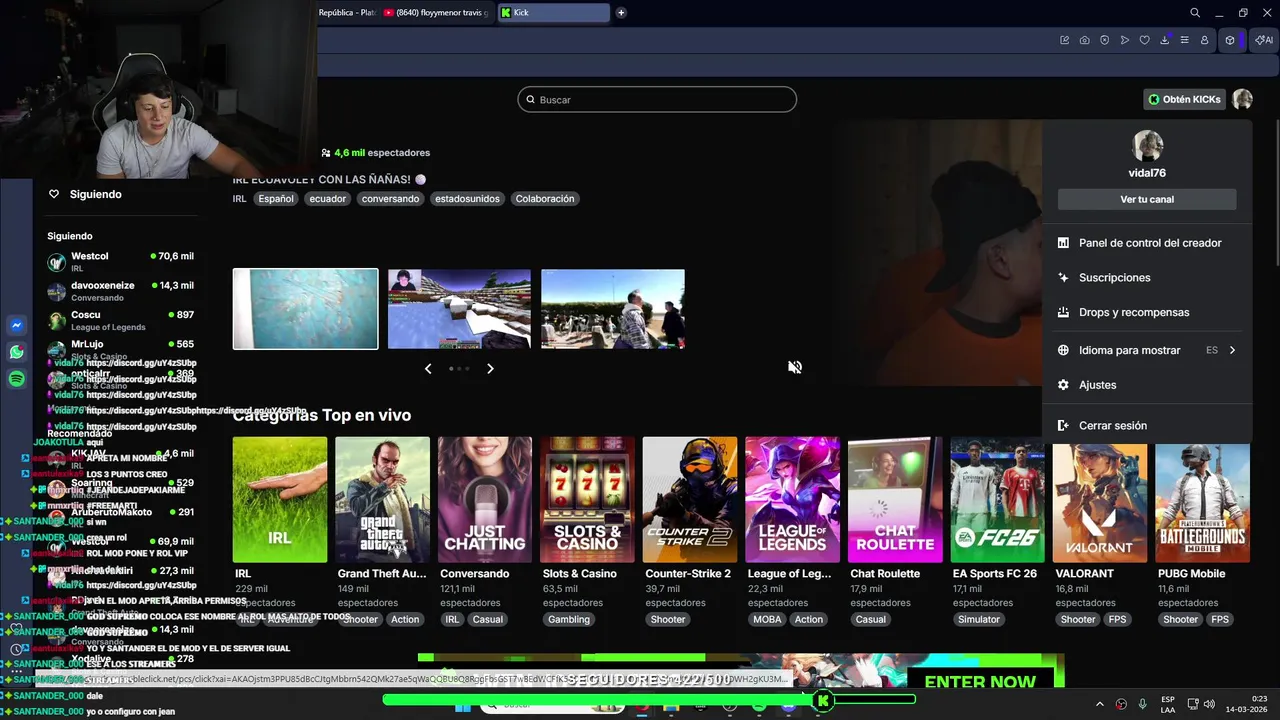Open the ad-blocker shield icon
The image size is (1280, 720).
point(1105,40)
